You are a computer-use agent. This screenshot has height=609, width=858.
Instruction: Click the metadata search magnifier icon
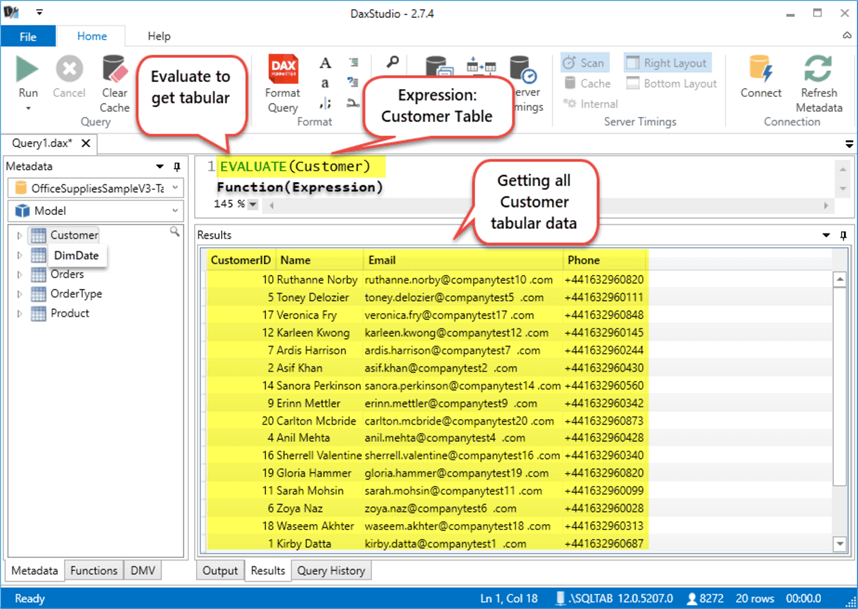[175, 231]
